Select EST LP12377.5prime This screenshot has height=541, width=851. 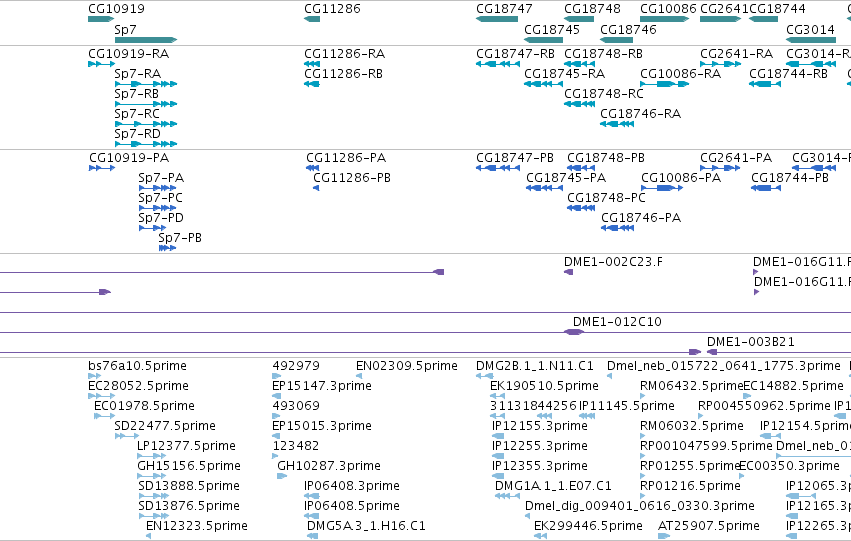click(186, 446)
